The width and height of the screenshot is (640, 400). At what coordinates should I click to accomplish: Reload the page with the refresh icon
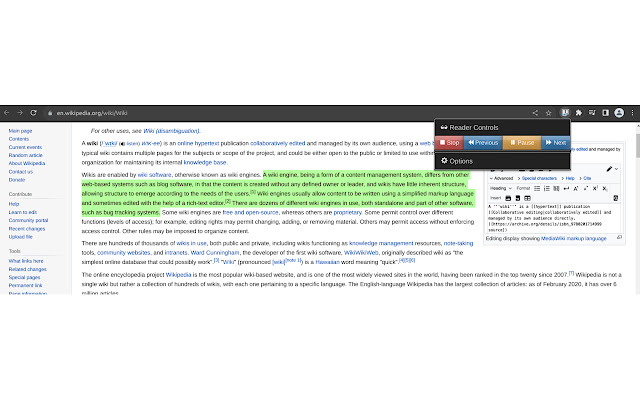(33, 113)
